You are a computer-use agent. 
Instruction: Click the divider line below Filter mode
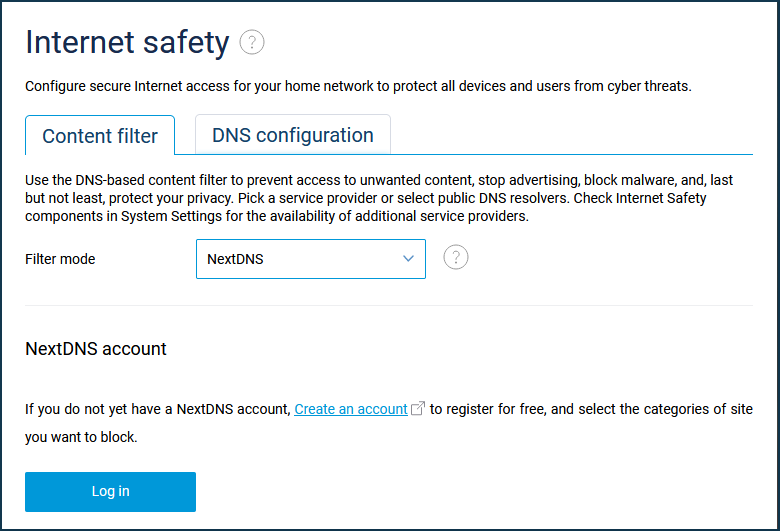pyautogui.click(x=389, y=305)
